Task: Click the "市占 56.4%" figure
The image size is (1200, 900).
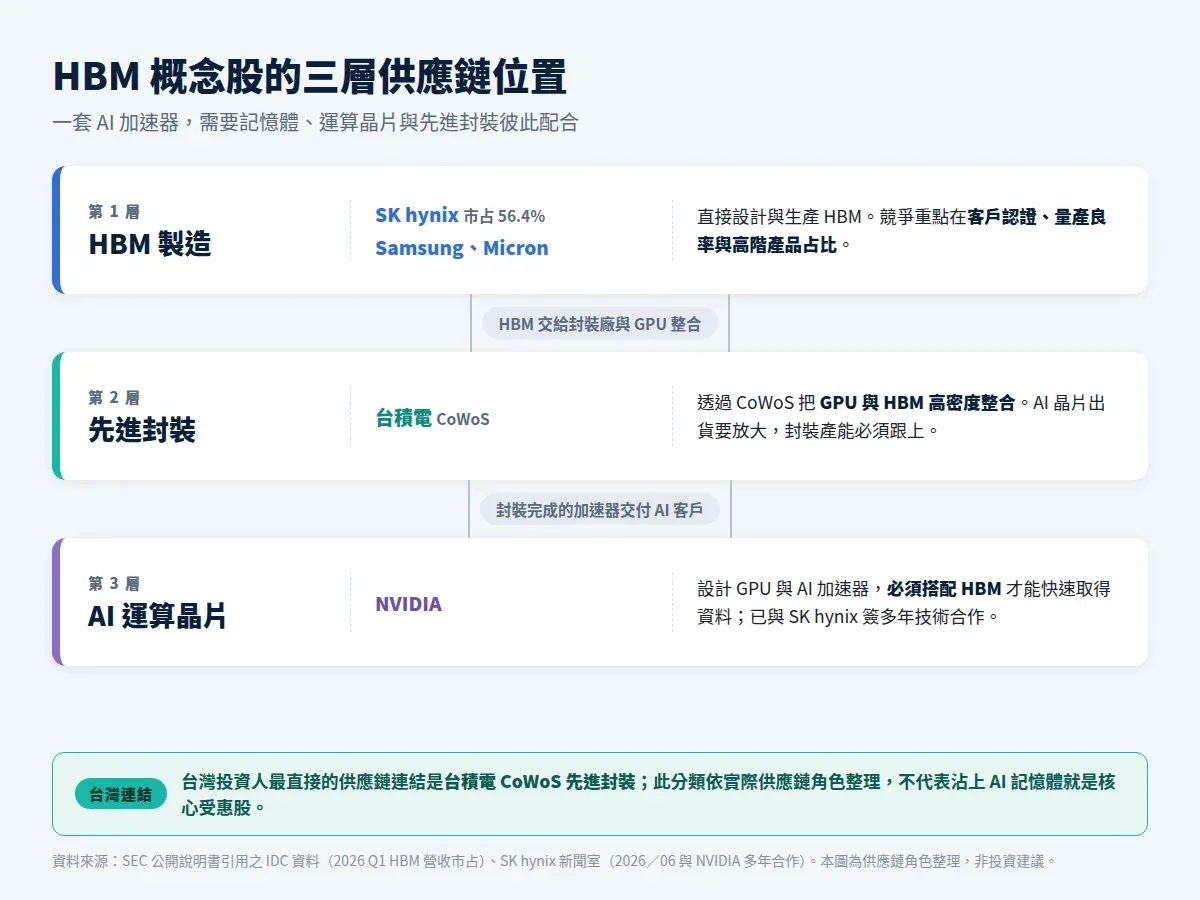Action: tap(504, 216)
